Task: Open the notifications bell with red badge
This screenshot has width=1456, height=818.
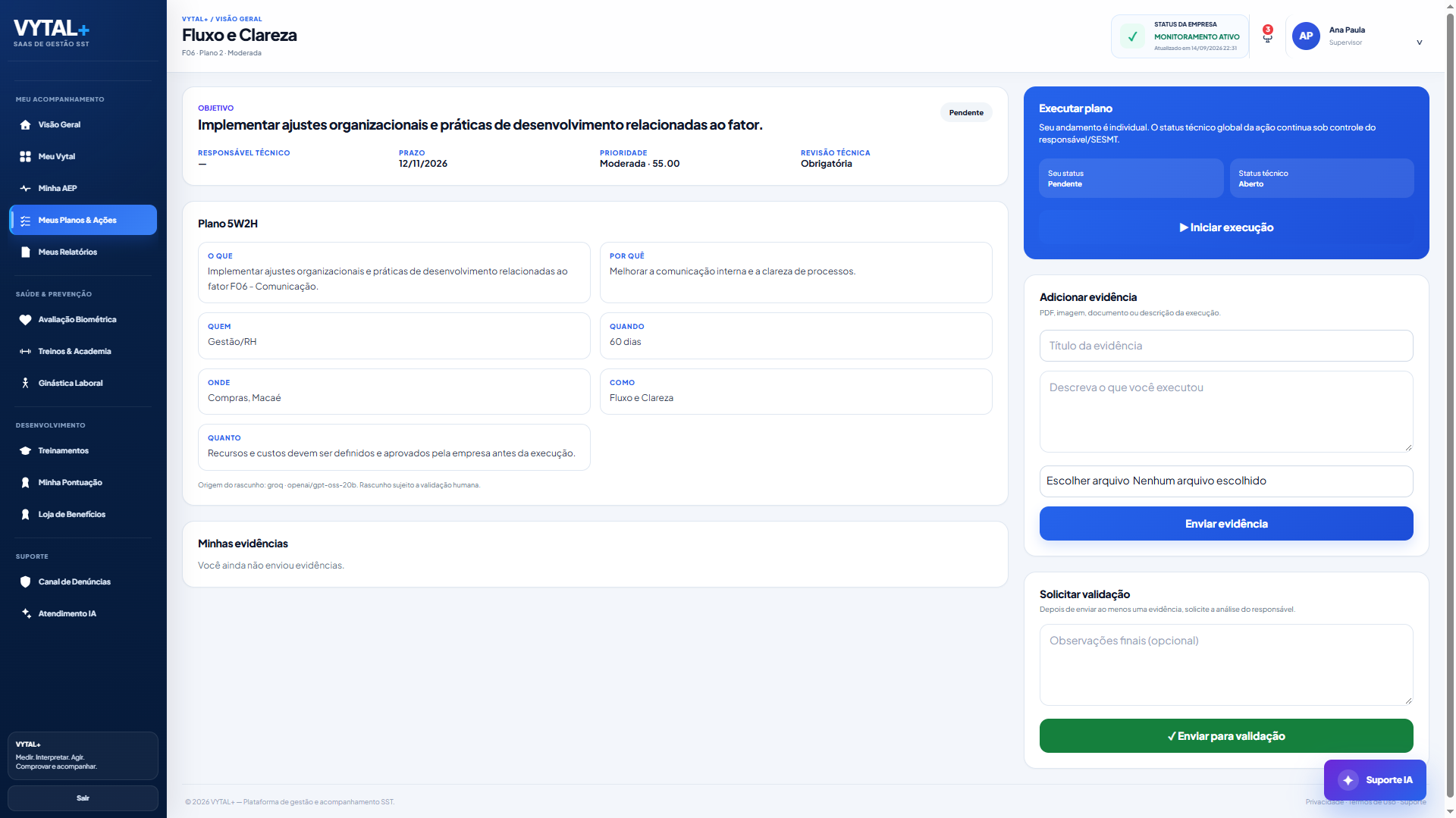Action: click(x=1267, y=35)
